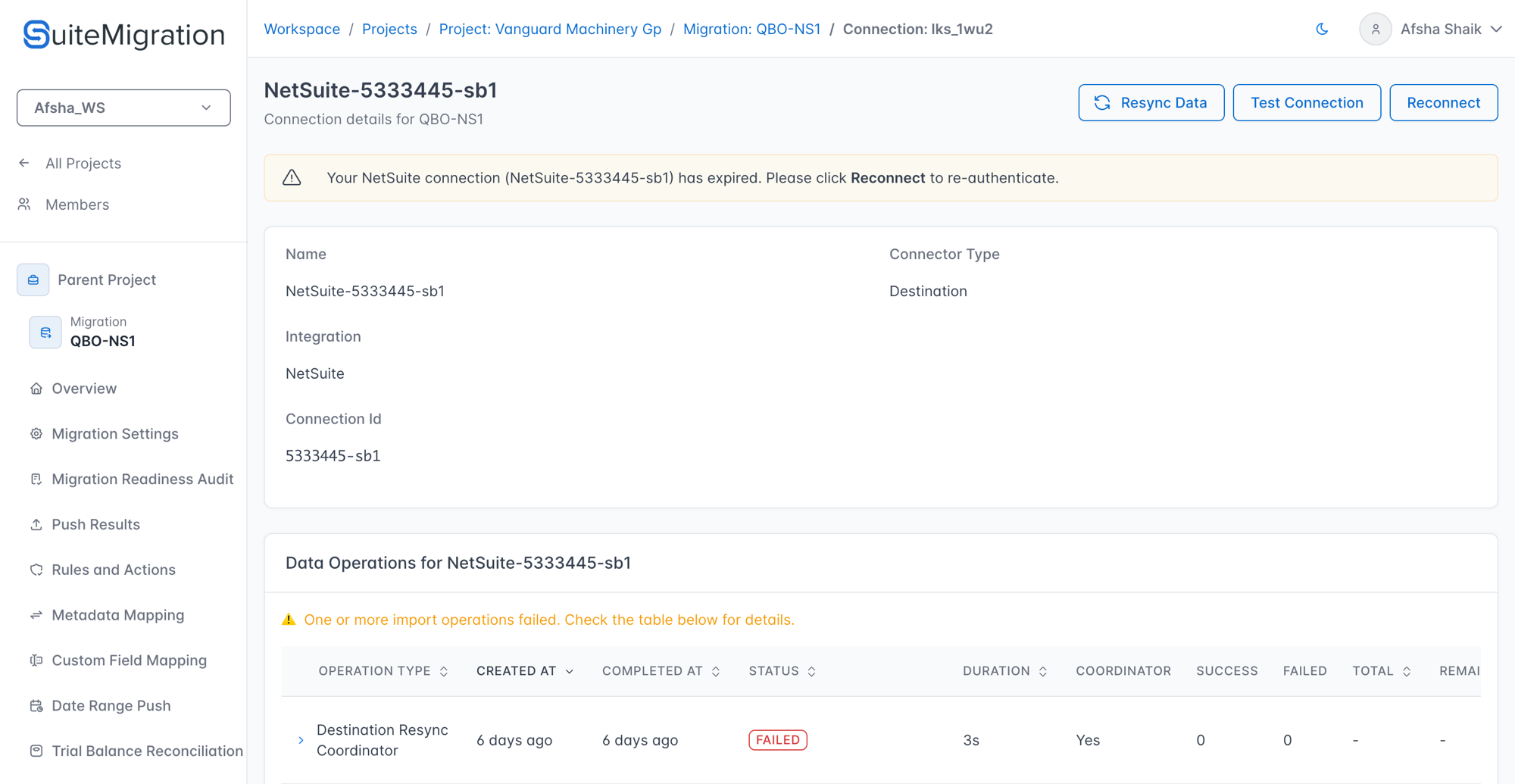The image size is (1515, 784).
Task: Click the Connection Id value 5333445-sb1
Action: point(333,456)
